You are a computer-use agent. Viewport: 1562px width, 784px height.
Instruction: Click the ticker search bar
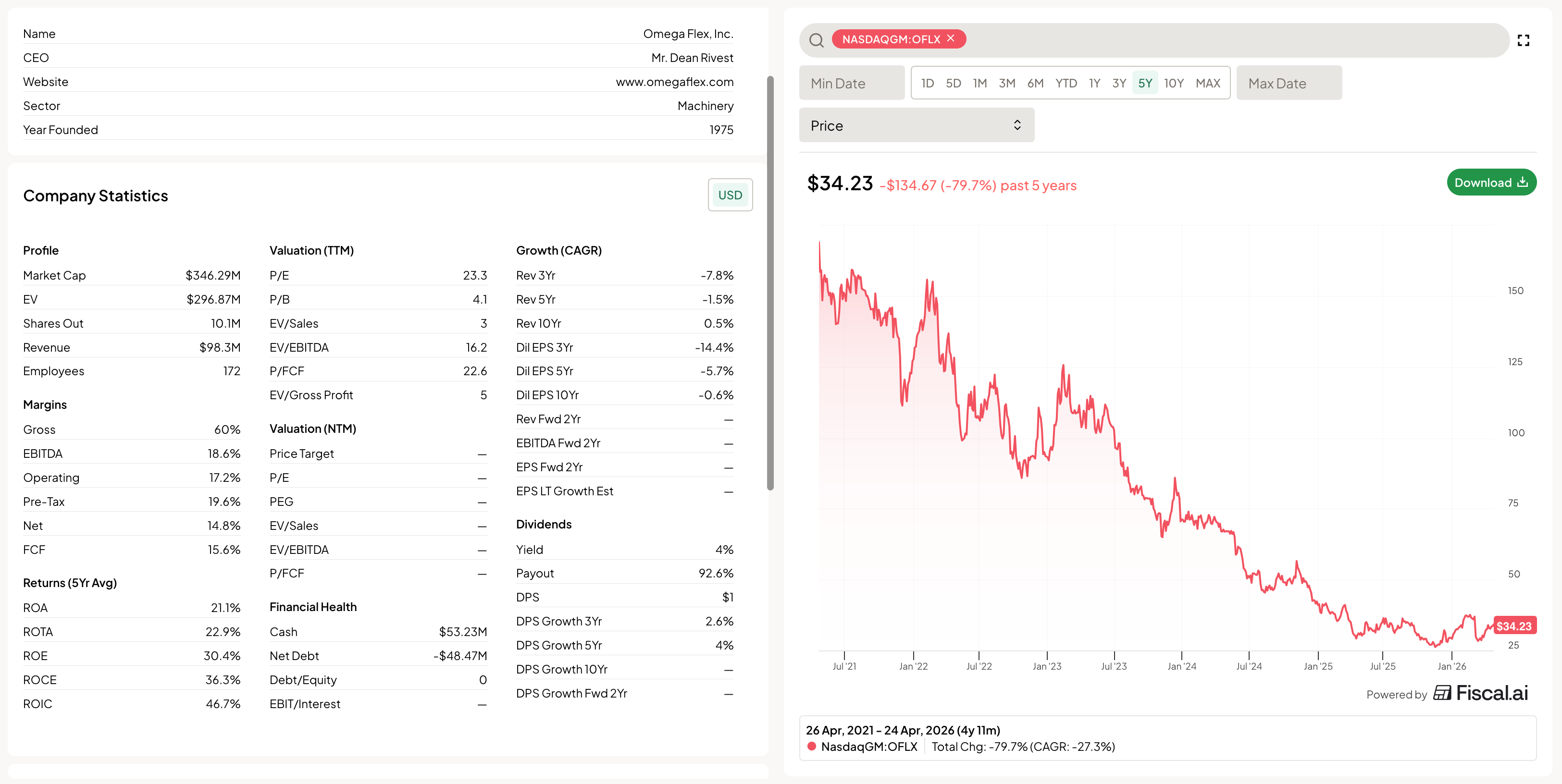click(x=1213, y=40)
